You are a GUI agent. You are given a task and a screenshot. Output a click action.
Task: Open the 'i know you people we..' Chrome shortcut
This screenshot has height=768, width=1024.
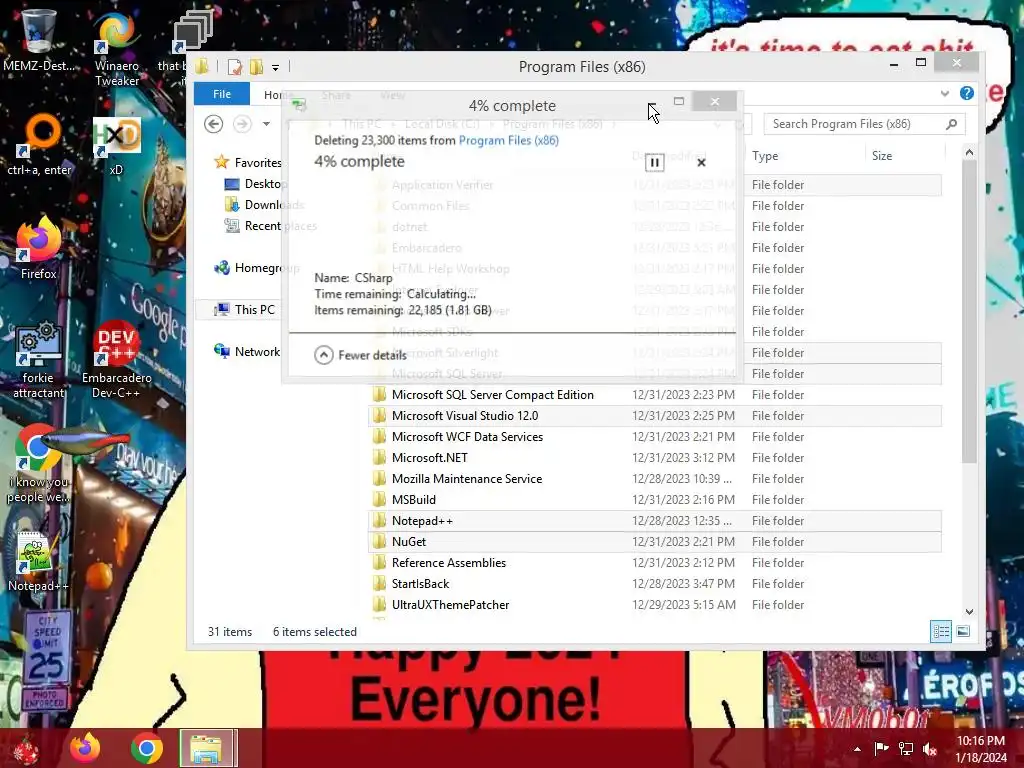pyautogui.click(x=39, y=464)
